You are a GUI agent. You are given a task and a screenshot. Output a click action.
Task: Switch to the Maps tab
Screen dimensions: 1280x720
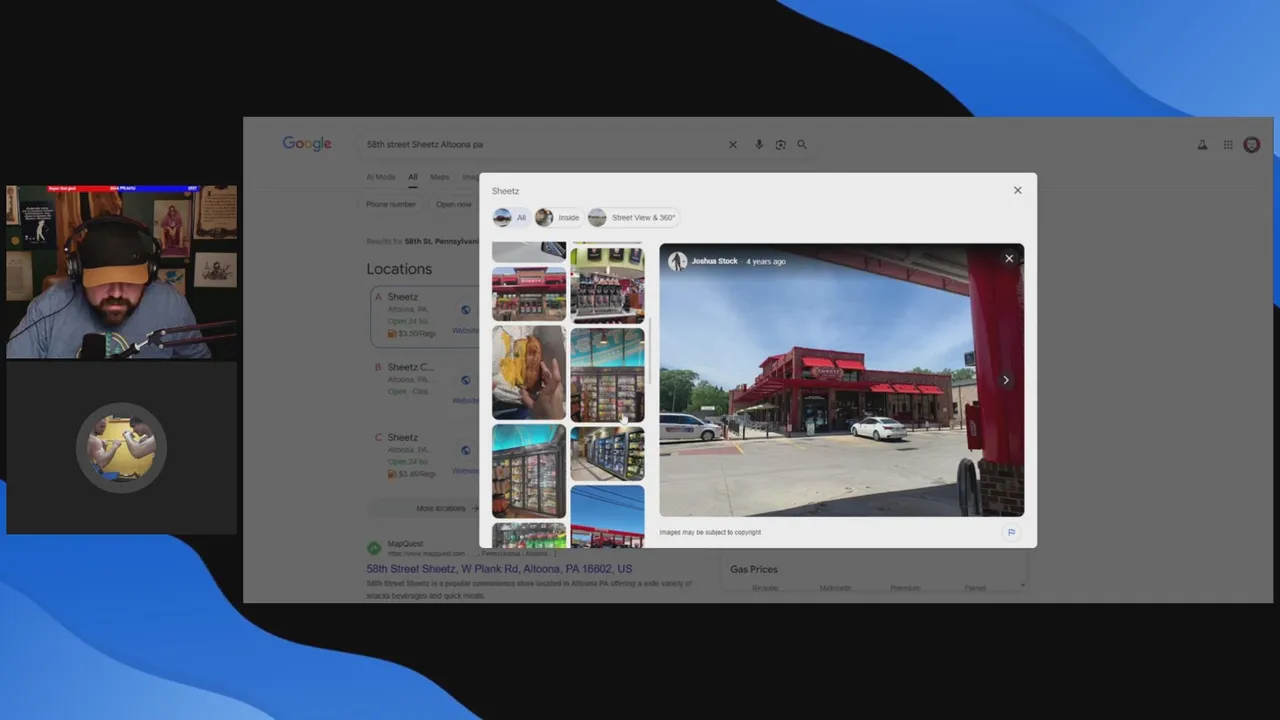(x=439, y=177)
